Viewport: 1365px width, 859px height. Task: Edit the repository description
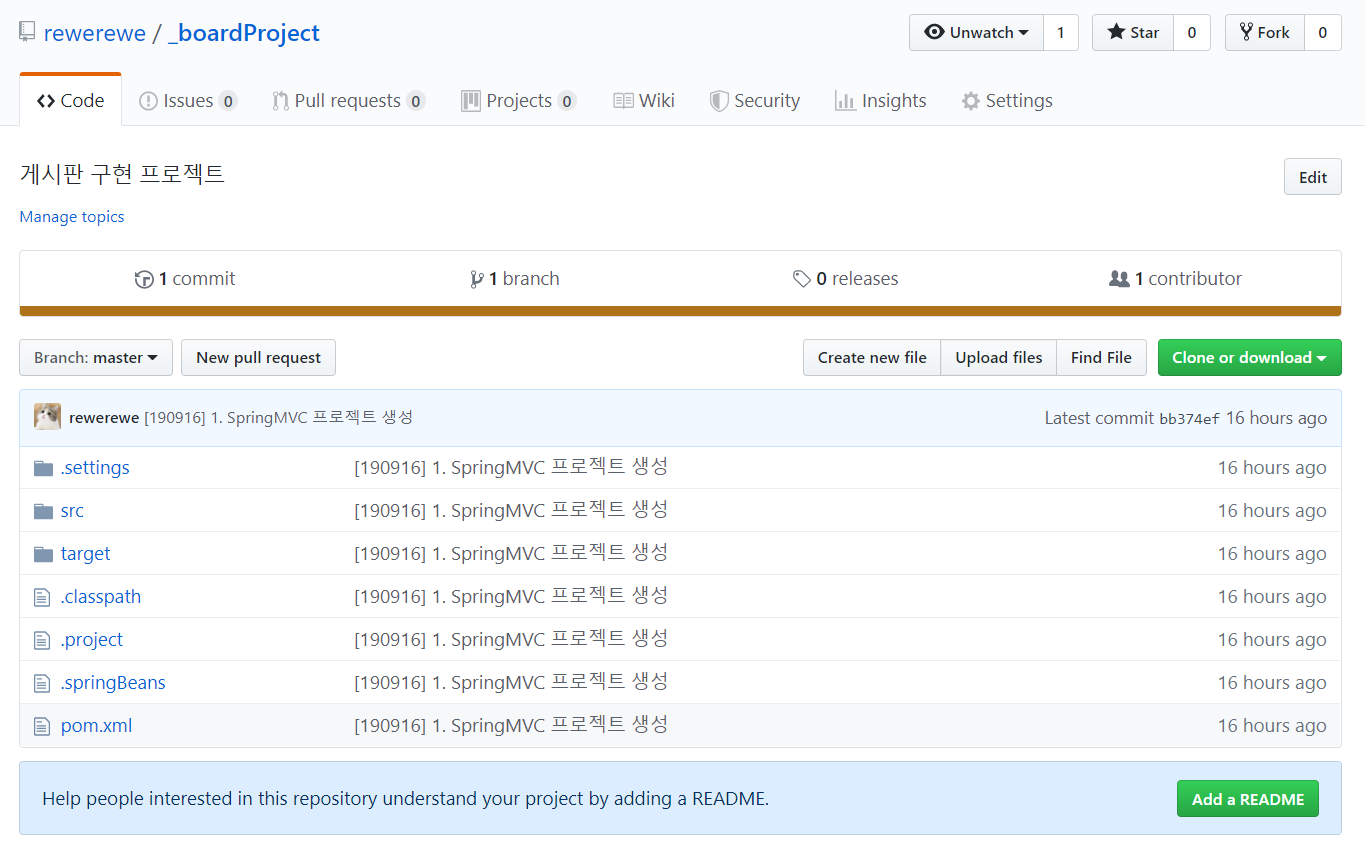tap(1312, 177)
